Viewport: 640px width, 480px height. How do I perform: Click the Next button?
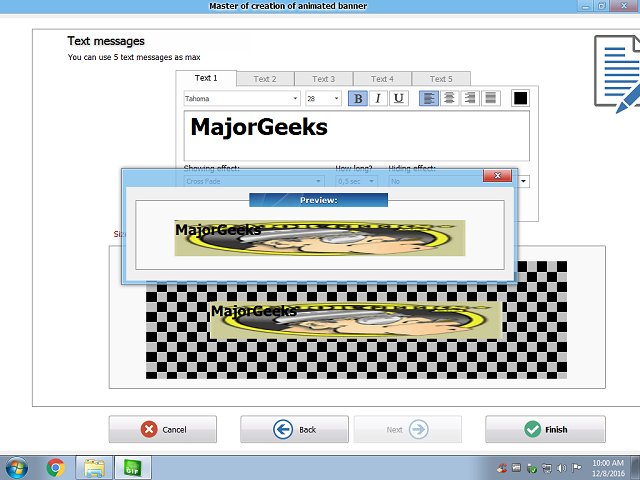point(408,429)
